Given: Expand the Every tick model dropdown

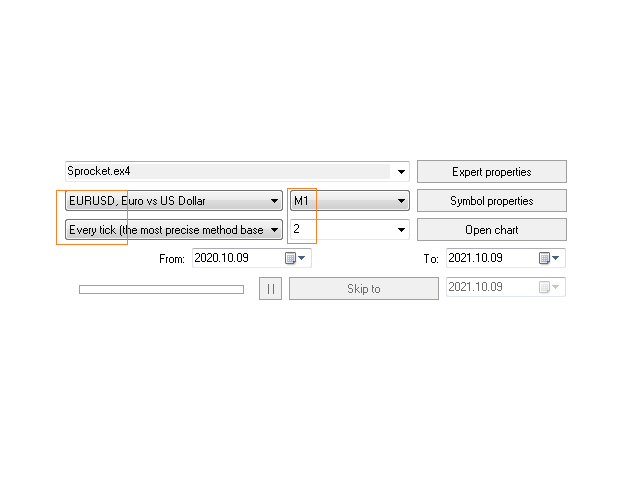Looking at the screenshot, I should [x=174, y=230].
